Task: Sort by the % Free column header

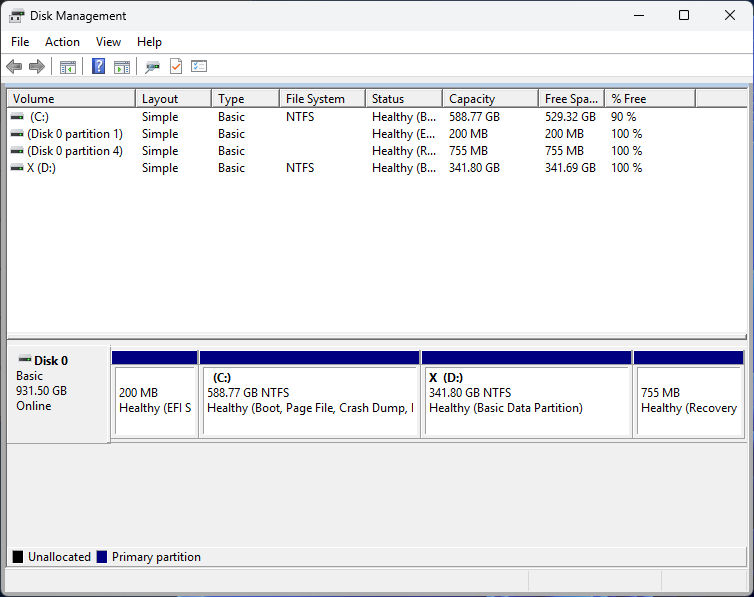Action: 650,99
